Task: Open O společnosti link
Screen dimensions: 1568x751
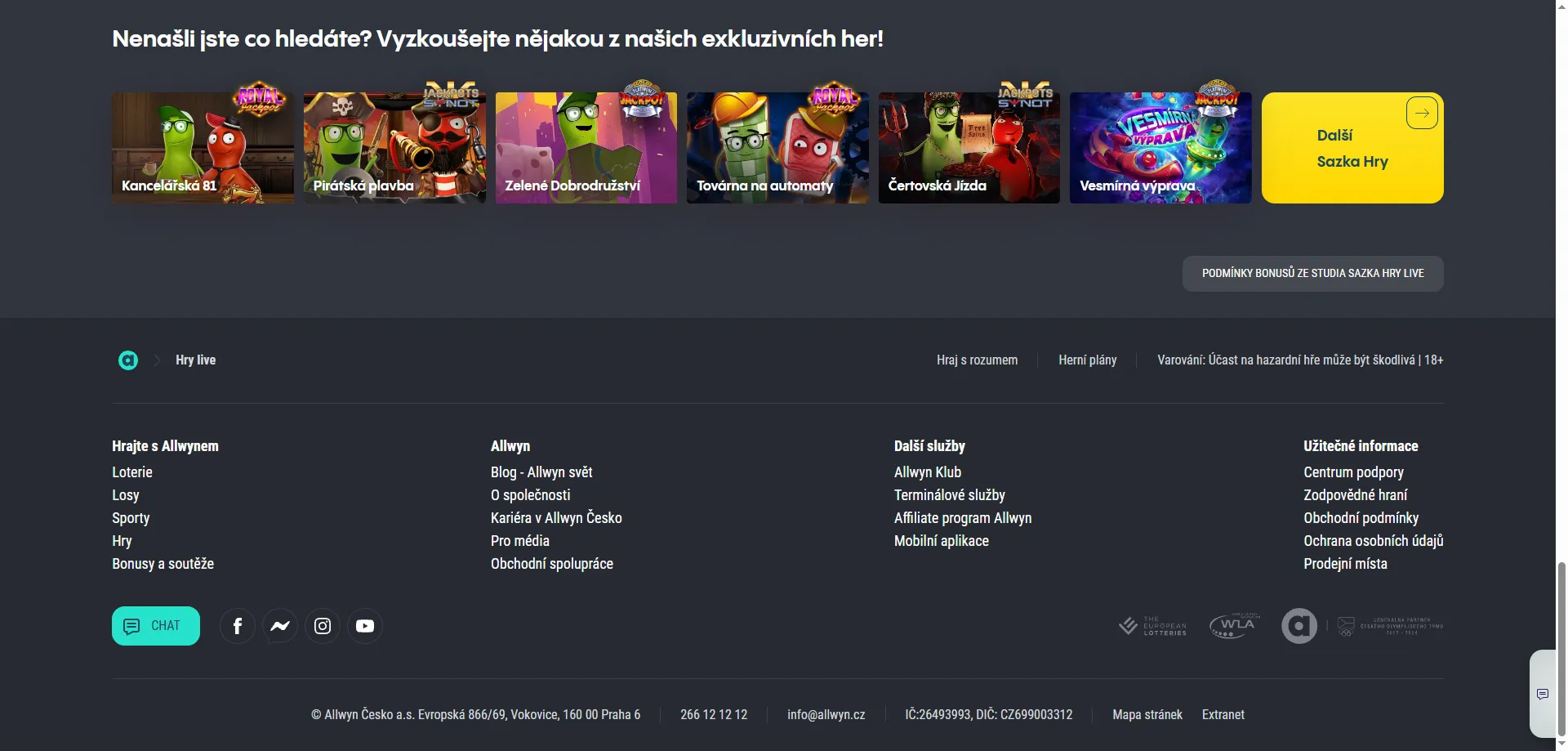Action: (531, 495)
